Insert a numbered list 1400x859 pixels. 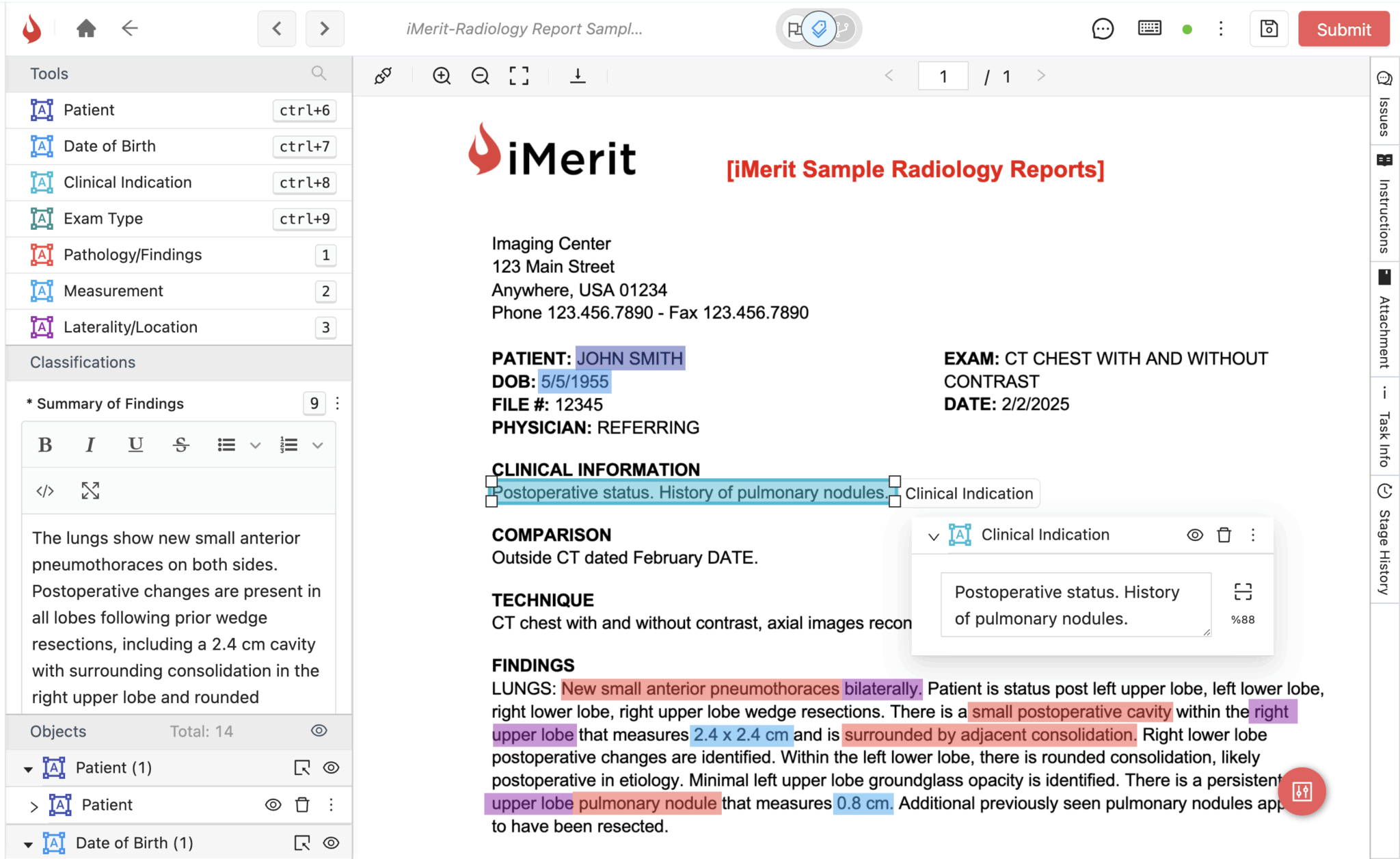pyautogui.click(x=288, y=445)
